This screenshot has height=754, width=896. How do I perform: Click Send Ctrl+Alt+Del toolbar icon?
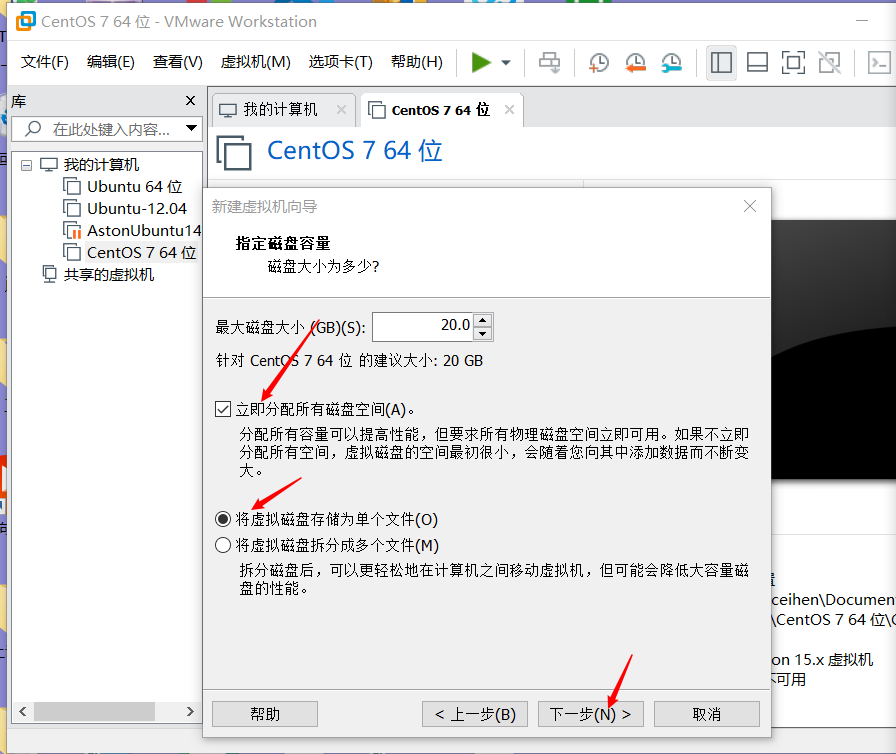coord(550,62)
